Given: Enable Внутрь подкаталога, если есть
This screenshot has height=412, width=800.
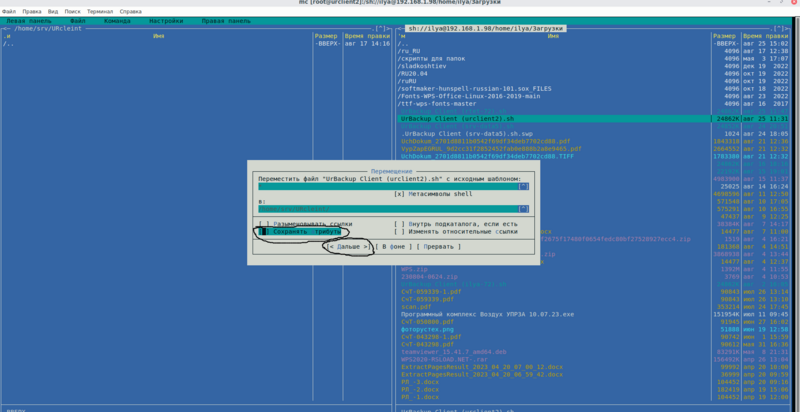Looking at the screenshot, I should coord(456,224).
